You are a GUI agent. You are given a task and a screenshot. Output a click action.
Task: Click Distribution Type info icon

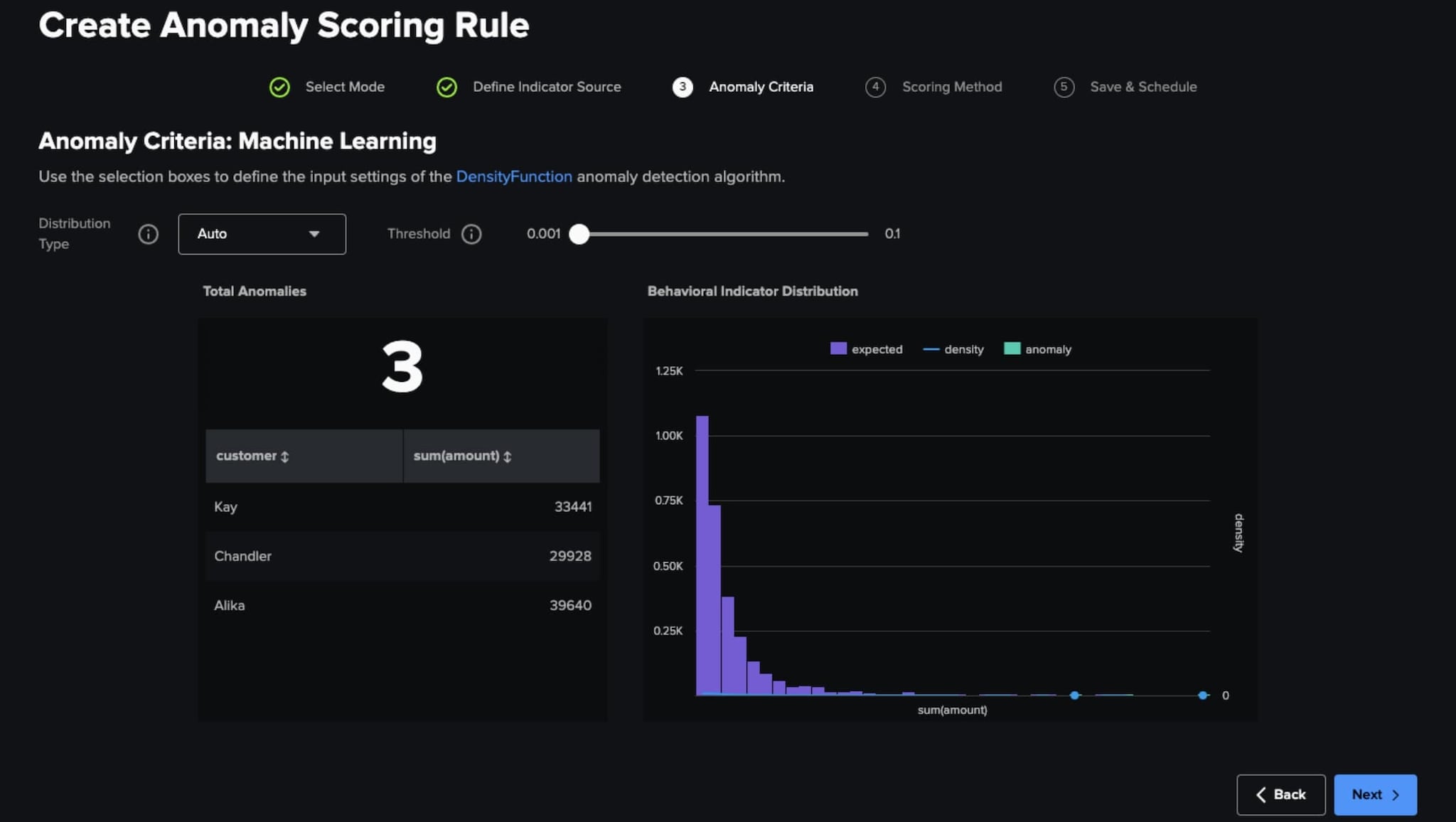click(x=148, y=234)
